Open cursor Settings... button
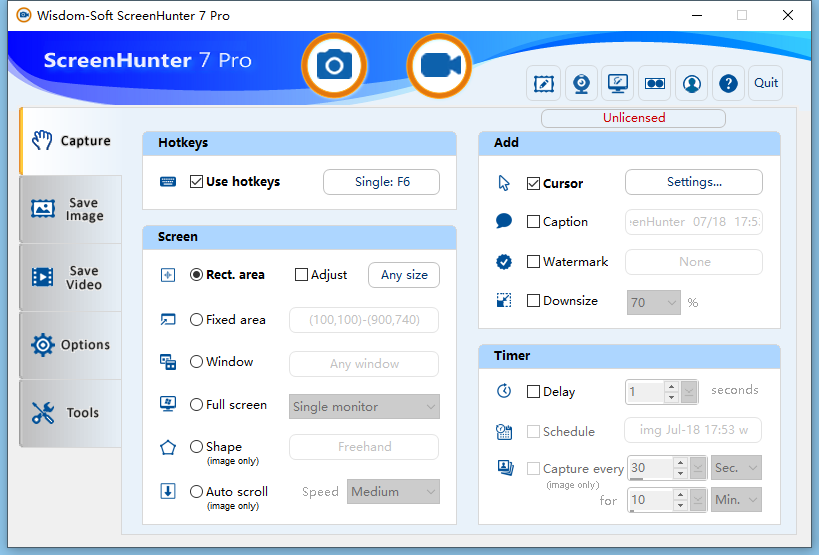The image size is (819, 555). [x=694, y=182]
